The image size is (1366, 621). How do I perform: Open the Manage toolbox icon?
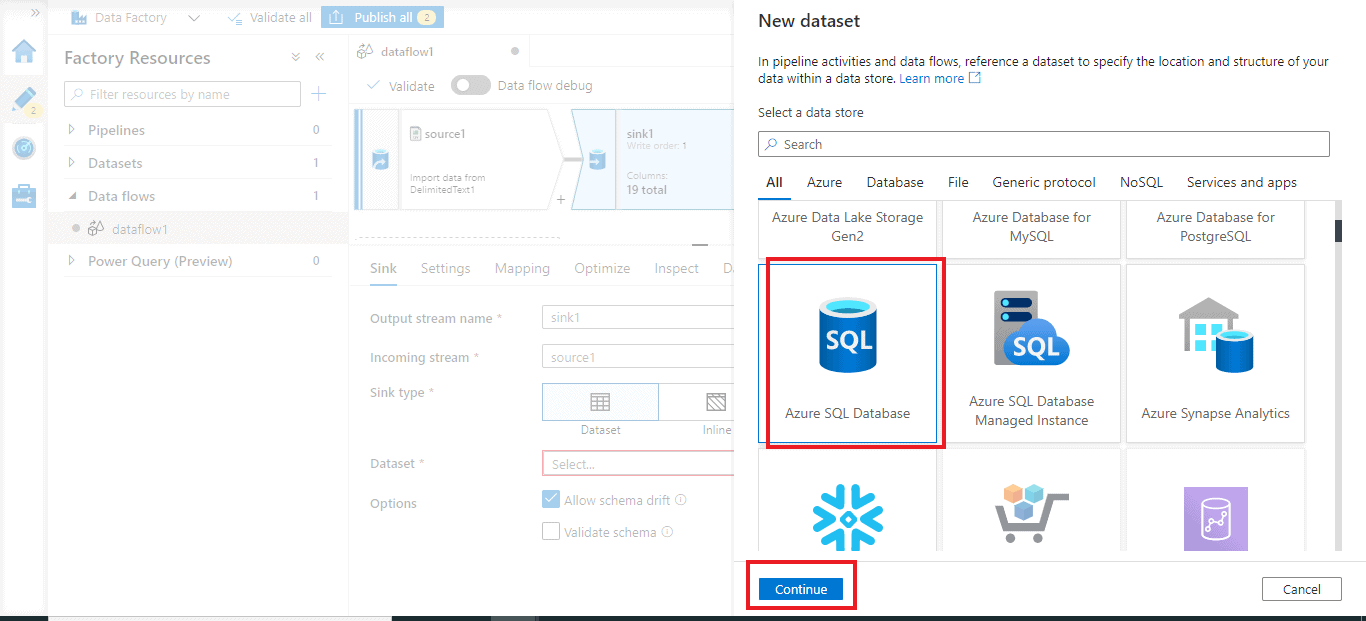point(23,196)
